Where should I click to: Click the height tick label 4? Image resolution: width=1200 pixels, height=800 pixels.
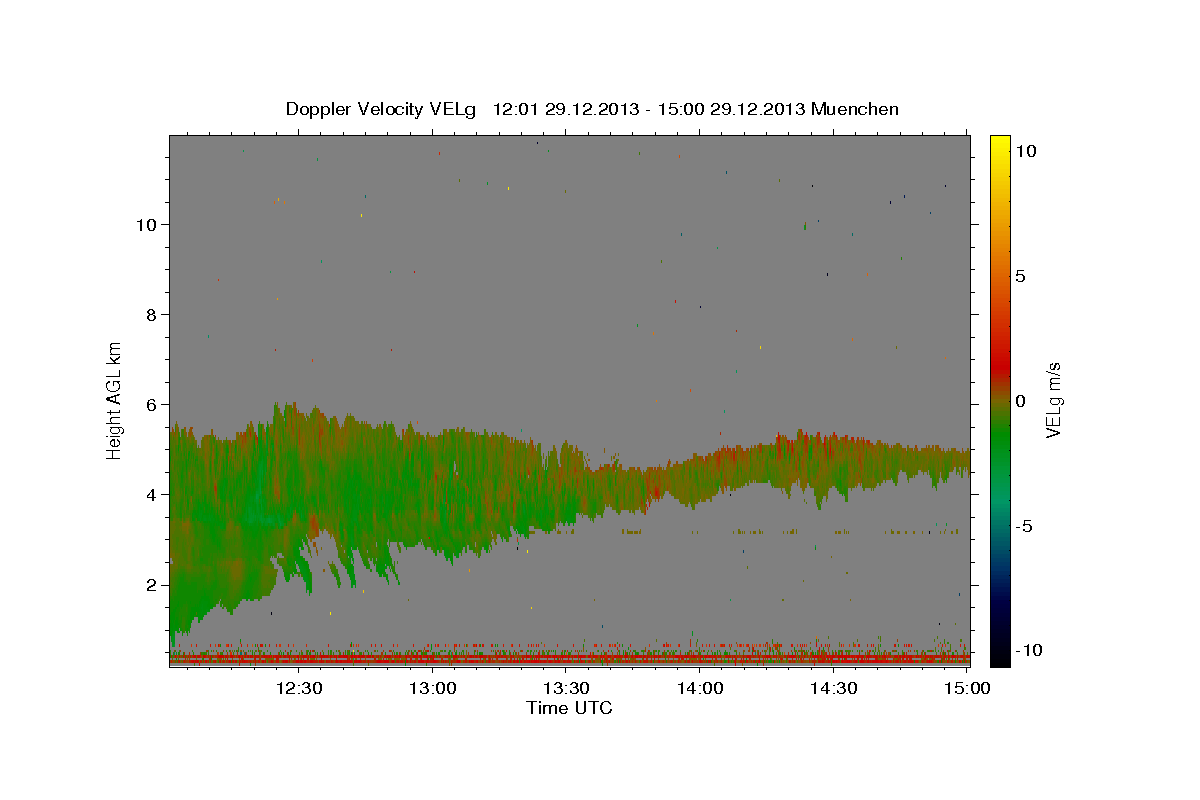(x=152, y=495)
